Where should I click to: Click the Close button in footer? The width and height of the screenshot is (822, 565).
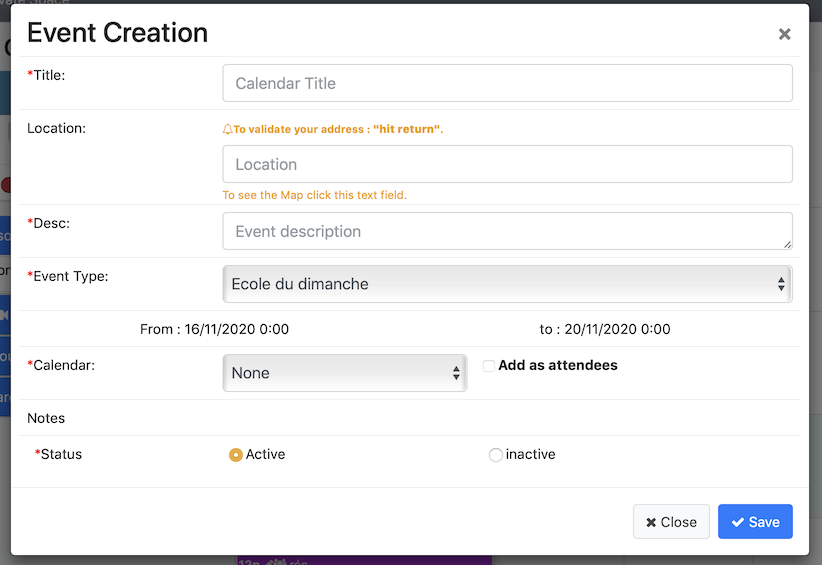[671, 521]
